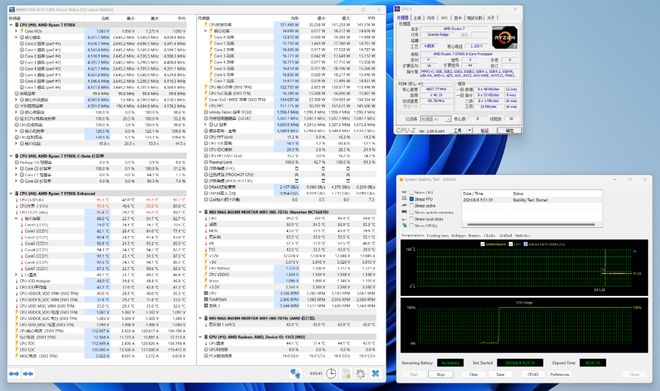Collapse the MSI MAG B650M Nuvoton sensor section
This screenshot has height=391, width=660.
pyautogui.click(x=201, y=212)
